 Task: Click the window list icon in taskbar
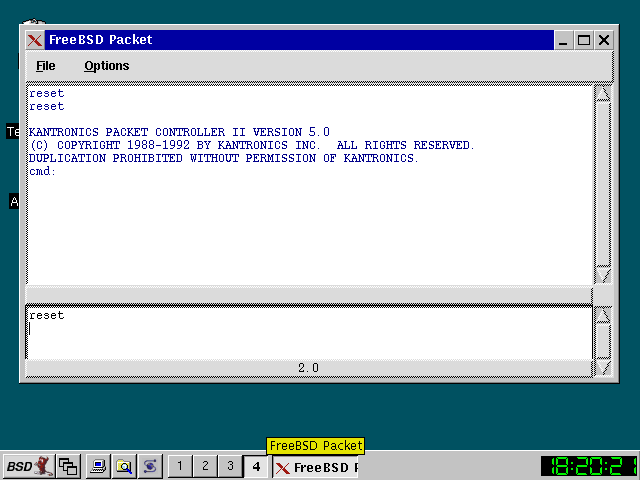coord(68,466)
